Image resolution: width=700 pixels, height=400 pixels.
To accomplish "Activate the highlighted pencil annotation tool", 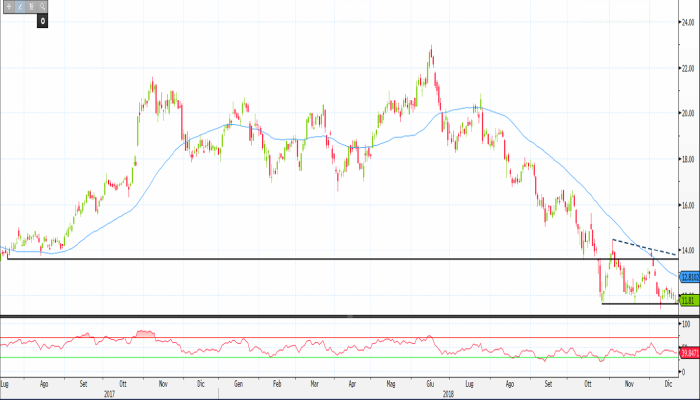I will 19,6.
